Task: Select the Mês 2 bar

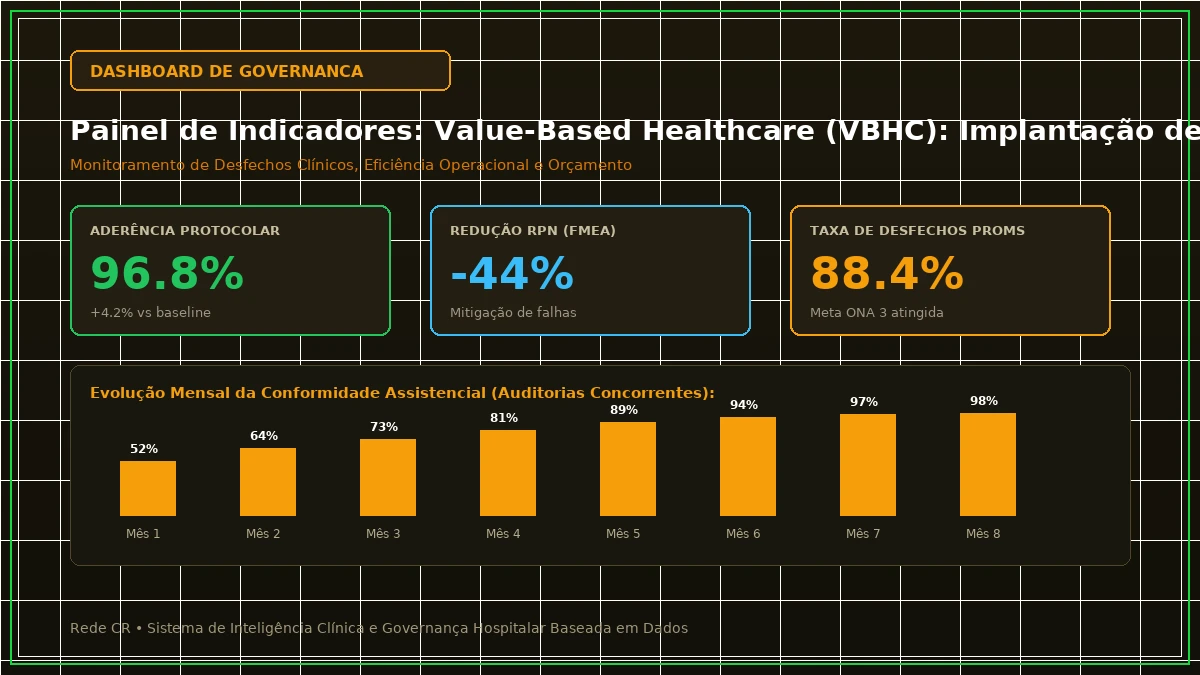Action: click(268, 482)
